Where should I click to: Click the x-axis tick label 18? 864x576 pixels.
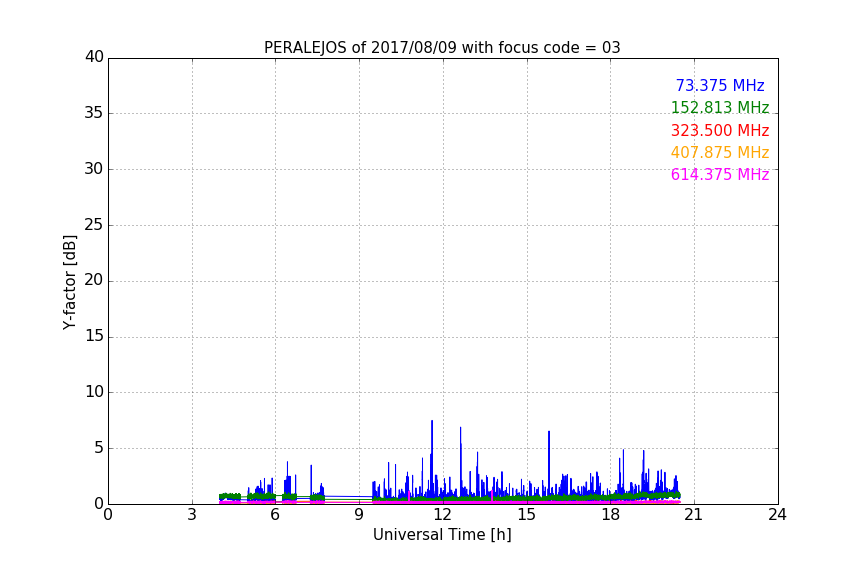pyautogui.click(x=610, y=515)
